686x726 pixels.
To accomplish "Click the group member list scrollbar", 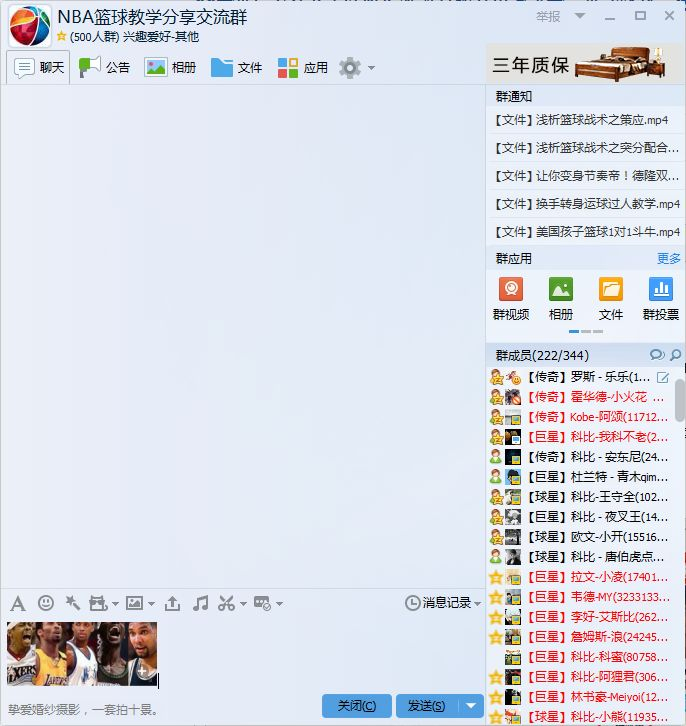I will pyautogui.click(x=680, y=400).
